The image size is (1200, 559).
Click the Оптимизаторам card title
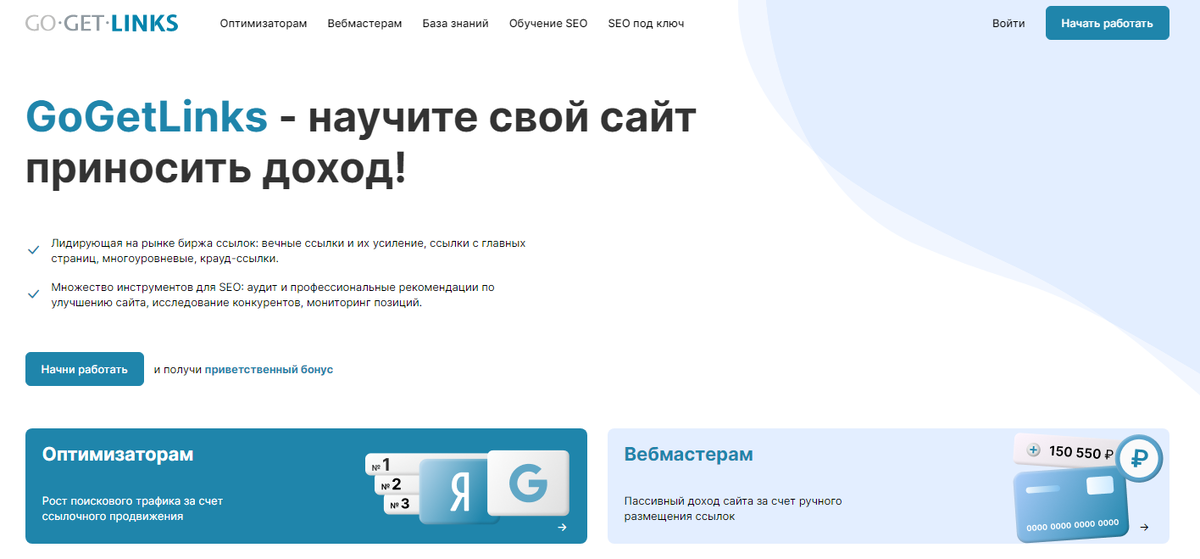click(x=118, y=454)
